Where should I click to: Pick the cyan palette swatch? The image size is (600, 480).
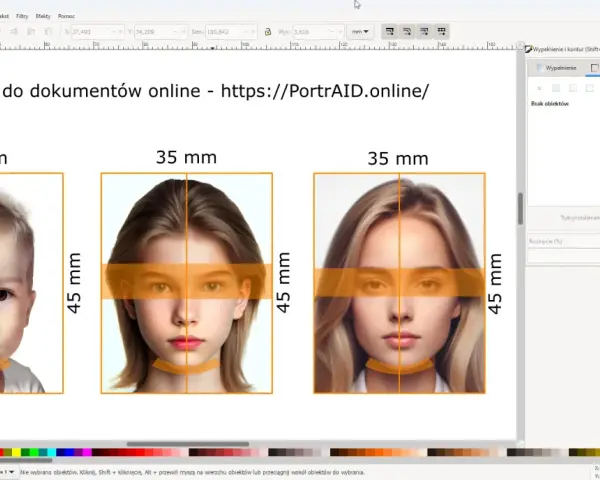tap(51, 452)
